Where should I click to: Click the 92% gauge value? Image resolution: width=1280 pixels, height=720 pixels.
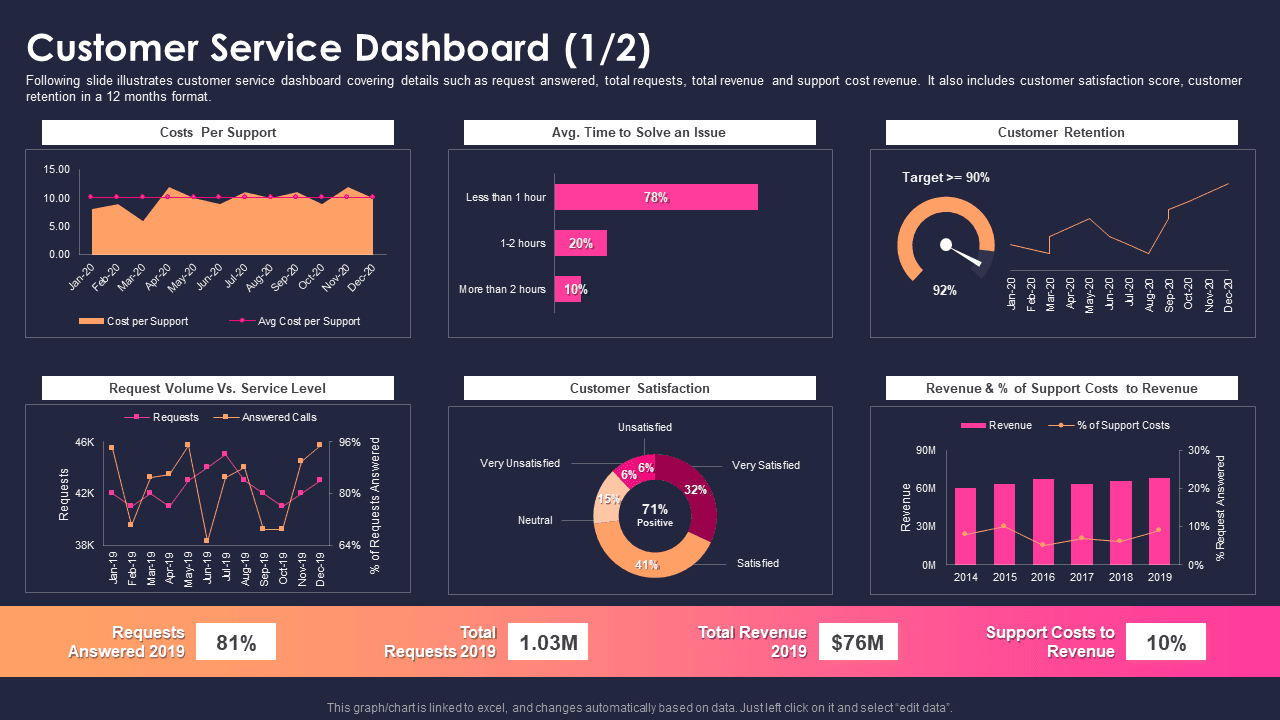(x=945, y=290)
